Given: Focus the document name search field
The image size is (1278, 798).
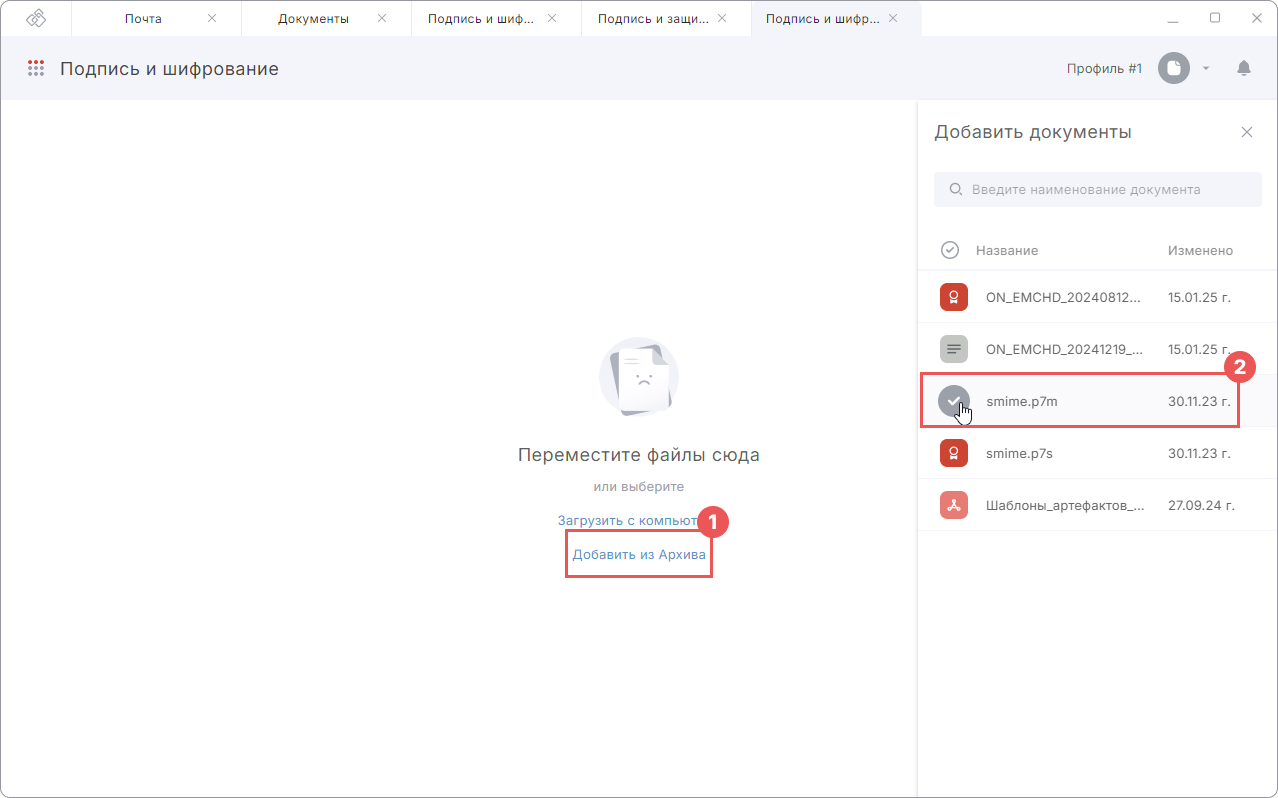Looking at the screenshot, I should [1098, 189].
